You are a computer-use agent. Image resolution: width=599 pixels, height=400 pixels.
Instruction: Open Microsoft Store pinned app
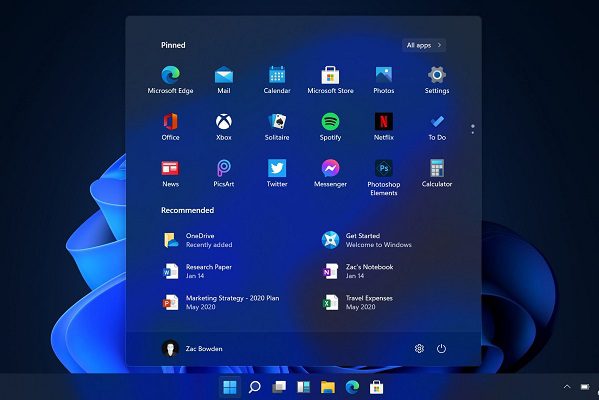pyautogui.click(x=330, y=79)
